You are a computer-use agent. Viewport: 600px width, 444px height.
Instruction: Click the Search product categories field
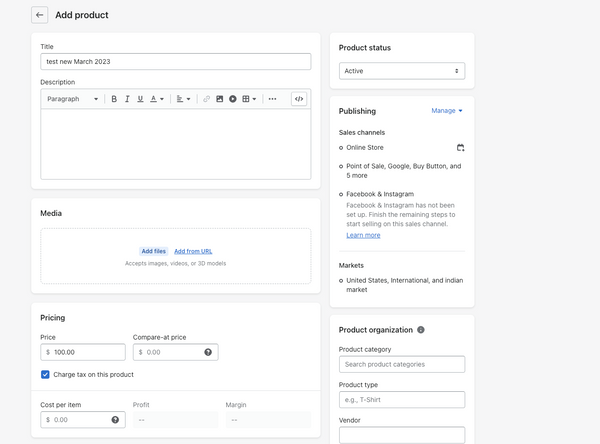tap(402, 364)
